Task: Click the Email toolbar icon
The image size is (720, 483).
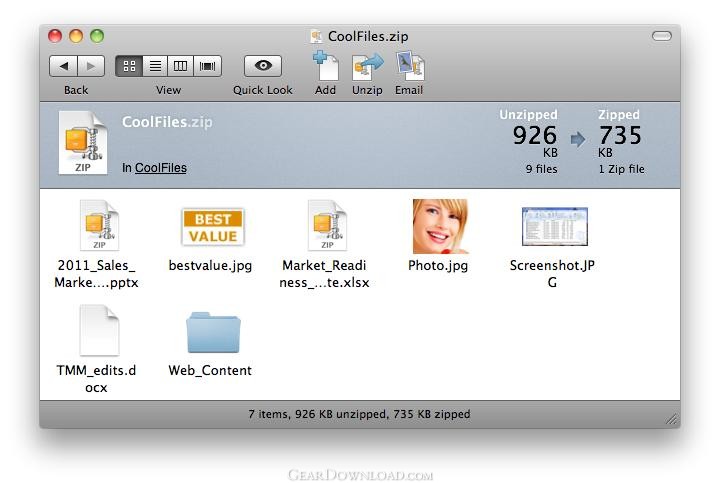Action: coord(409,67)
